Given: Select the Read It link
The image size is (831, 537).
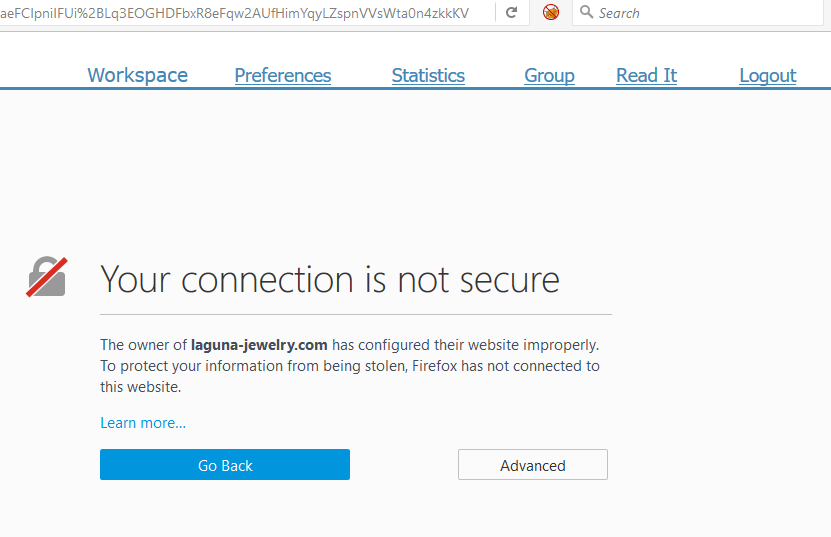Looking at the screenshot, I should [x=646, y=75].
